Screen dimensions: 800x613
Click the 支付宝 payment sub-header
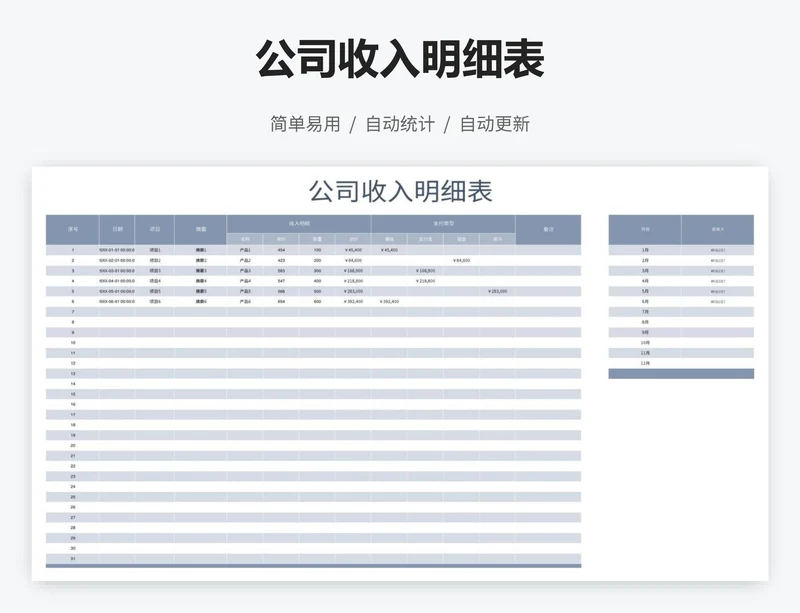pyautogui.click(x=425, y=239)
